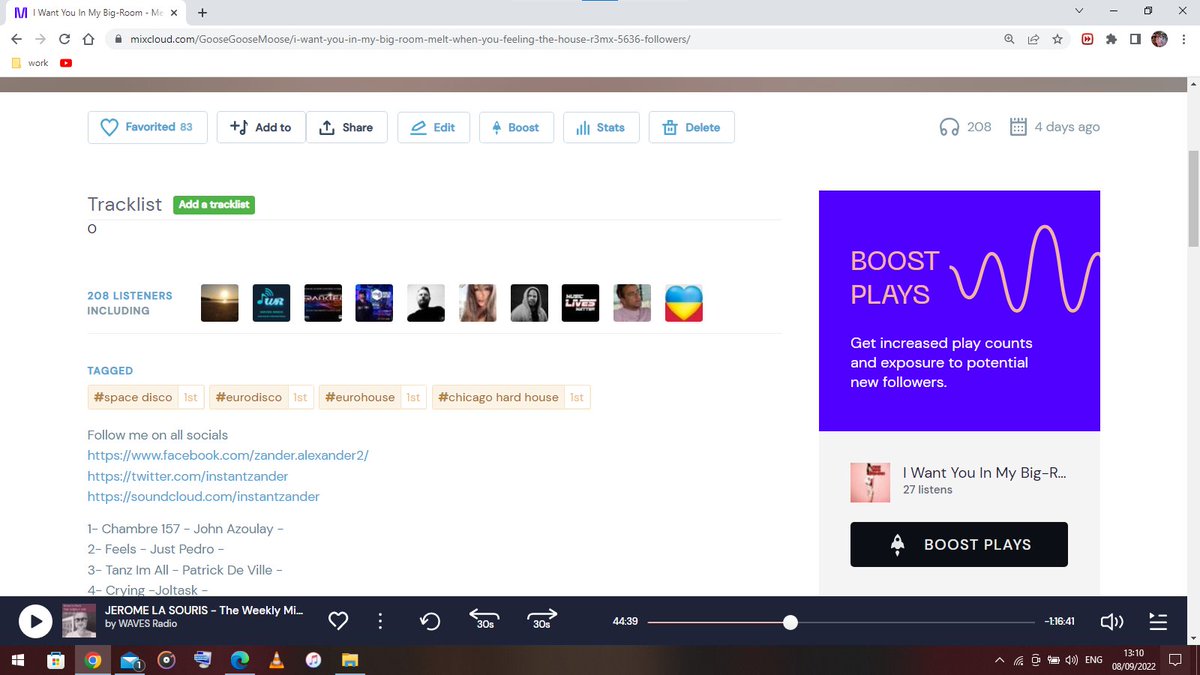Viewport: 1200px width, 675px height.
Task: Open iTunes from the taskbar
Action: tap(313, 660)
